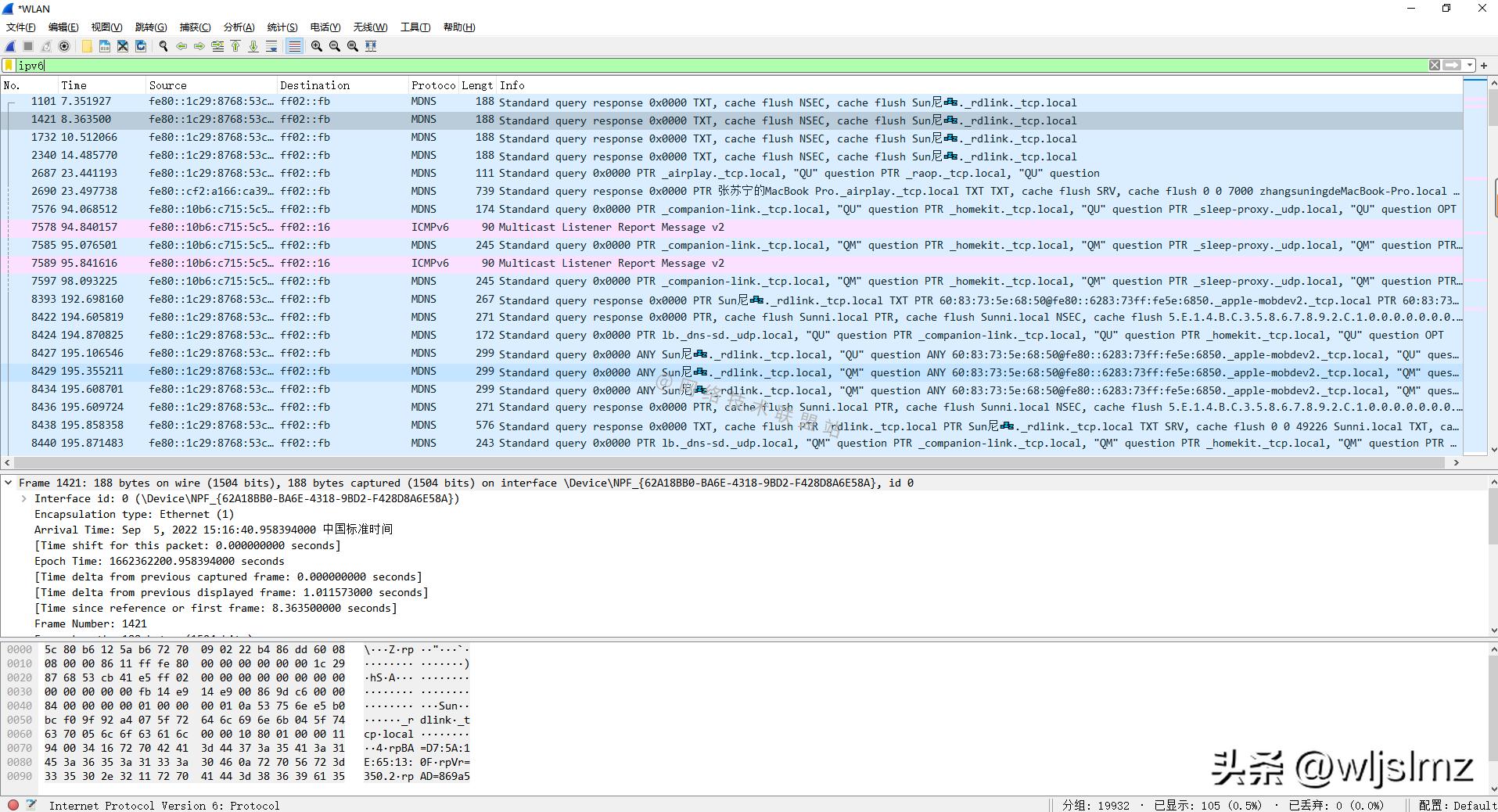
Task: Open the 统计(S) menu
Action: click(282, 27)
